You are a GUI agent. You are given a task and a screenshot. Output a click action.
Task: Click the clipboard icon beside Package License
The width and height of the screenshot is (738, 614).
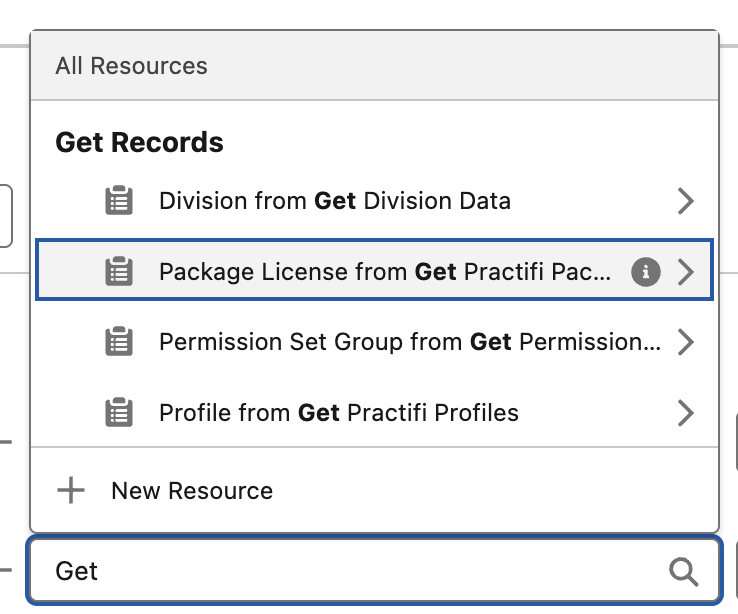[119, 271]
